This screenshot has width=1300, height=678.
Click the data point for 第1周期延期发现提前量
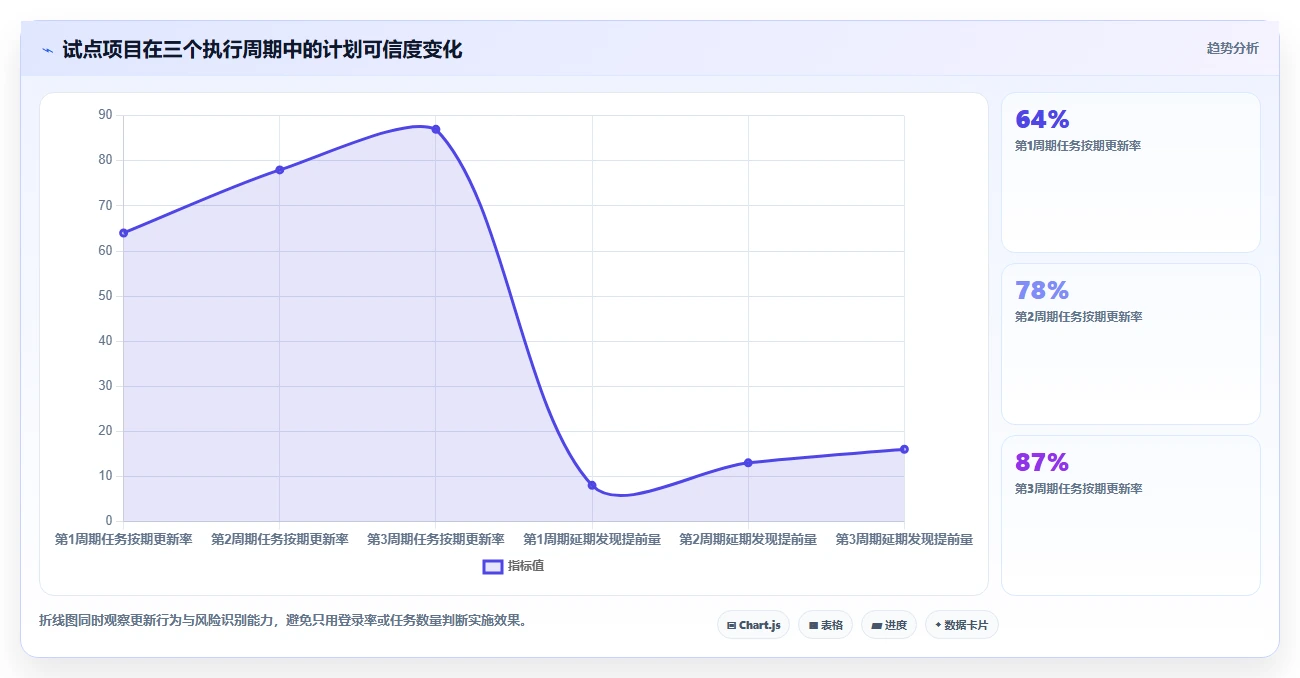tap(592, 485)
